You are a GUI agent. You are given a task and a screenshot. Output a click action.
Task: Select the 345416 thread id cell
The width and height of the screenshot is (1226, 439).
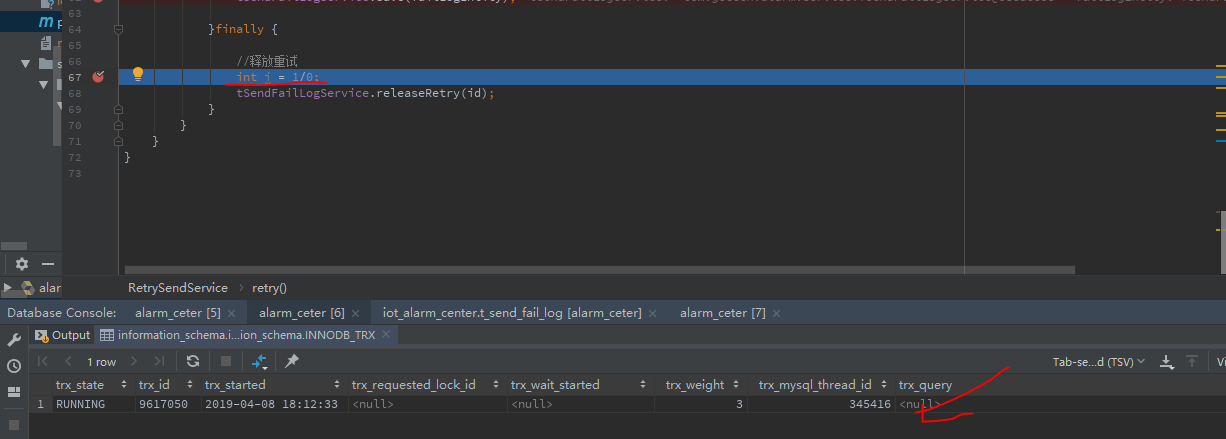coord(822,404)
